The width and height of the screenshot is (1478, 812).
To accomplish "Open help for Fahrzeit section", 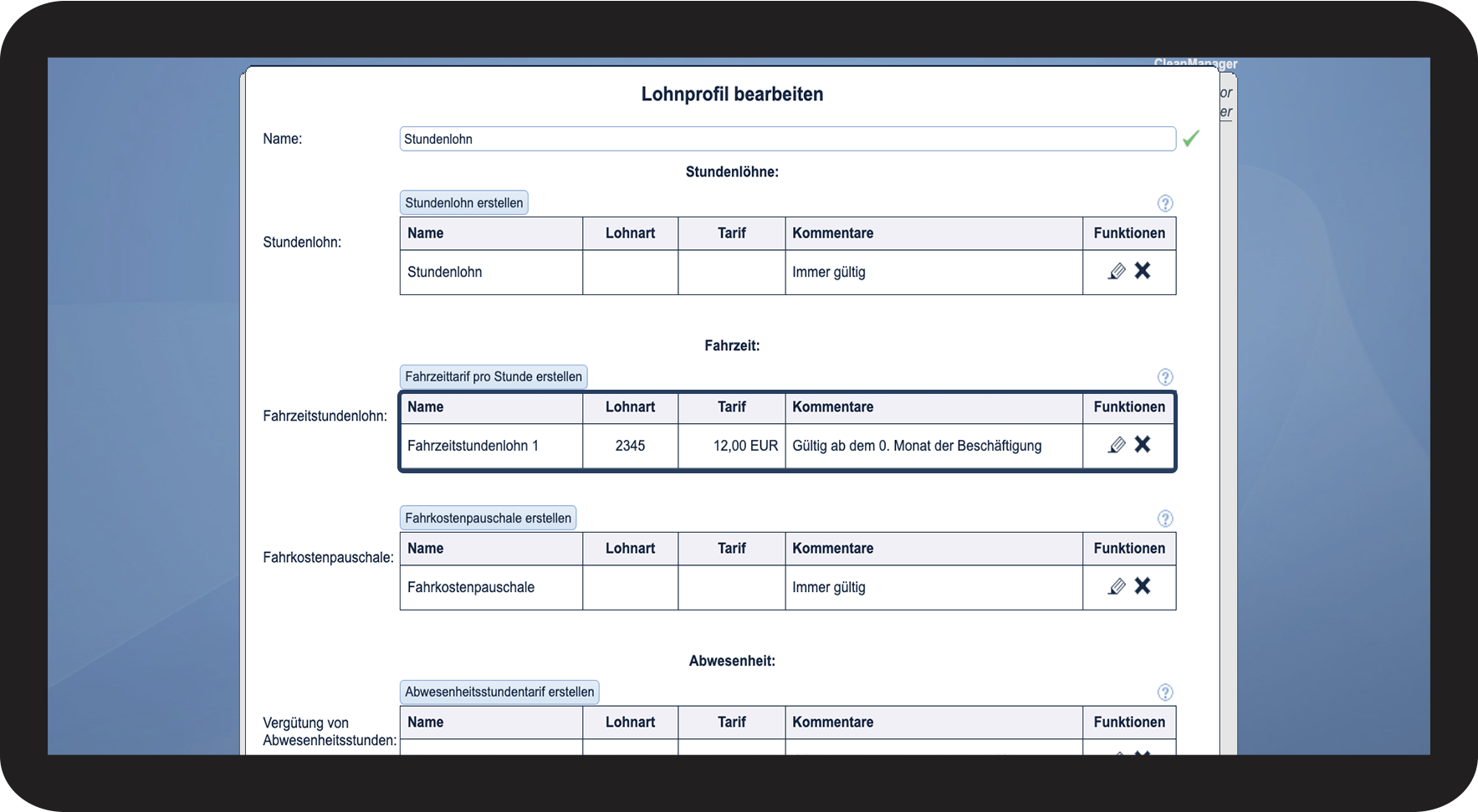I will (x=1165, y=377).
